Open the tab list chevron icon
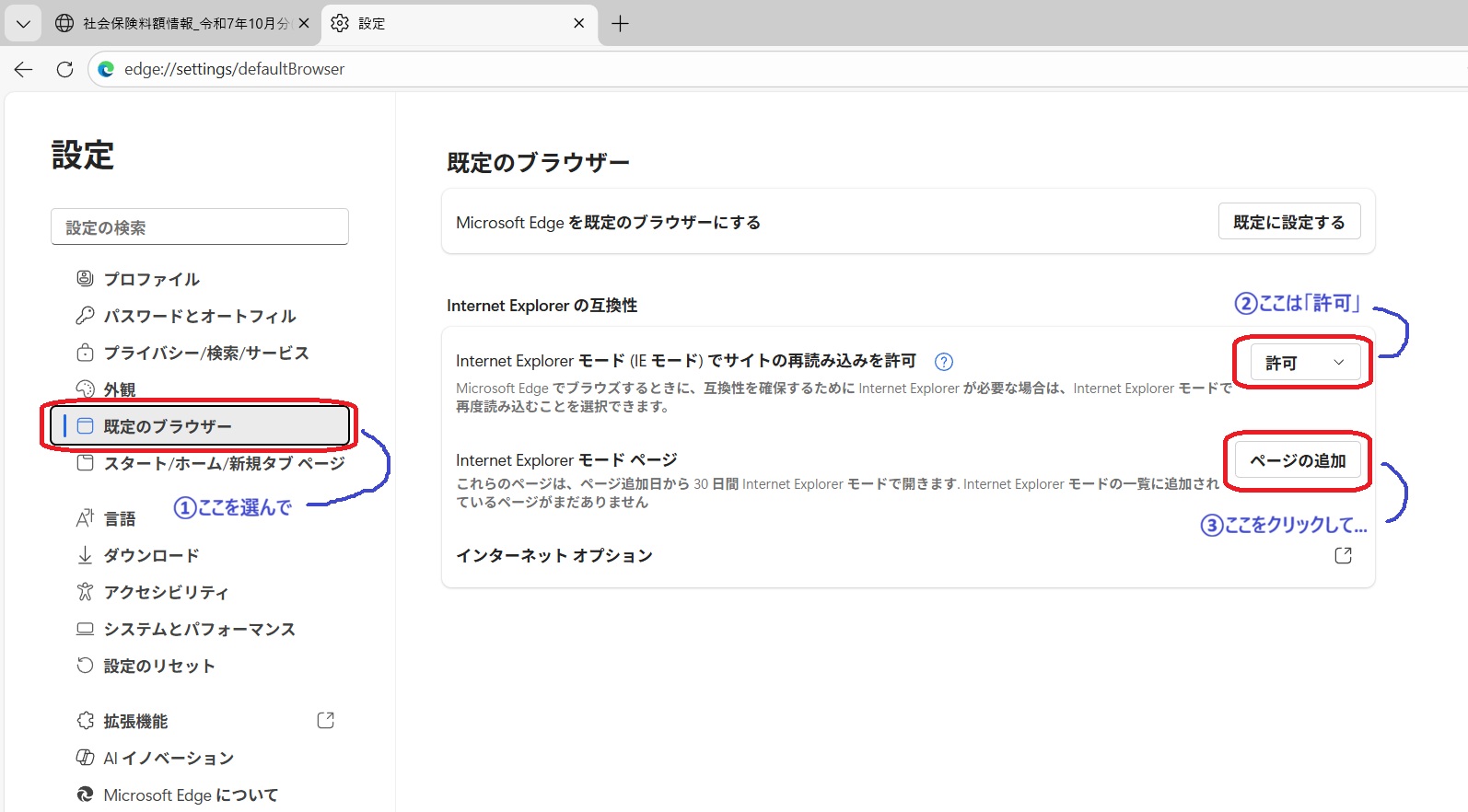 [23, 24]
